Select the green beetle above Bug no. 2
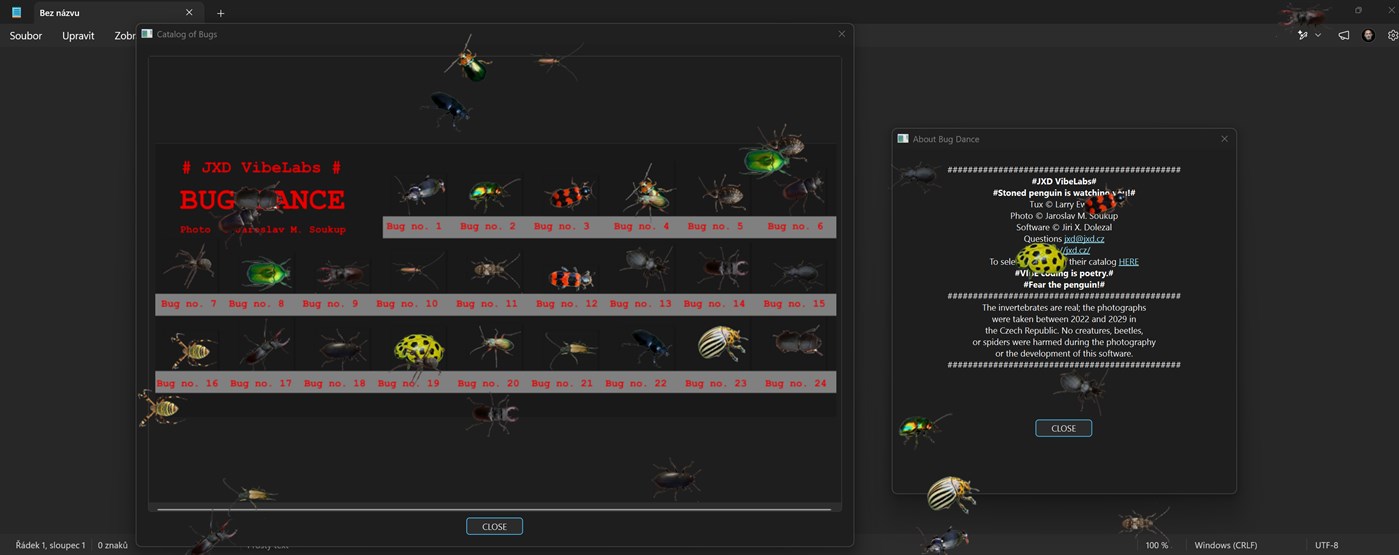 click(x=492, y=193)
